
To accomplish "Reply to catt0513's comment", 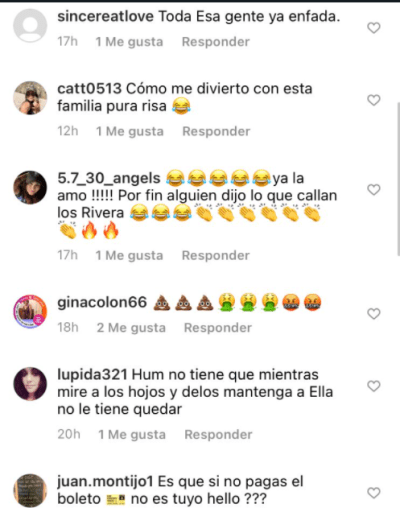I will (x=216, y=131).
